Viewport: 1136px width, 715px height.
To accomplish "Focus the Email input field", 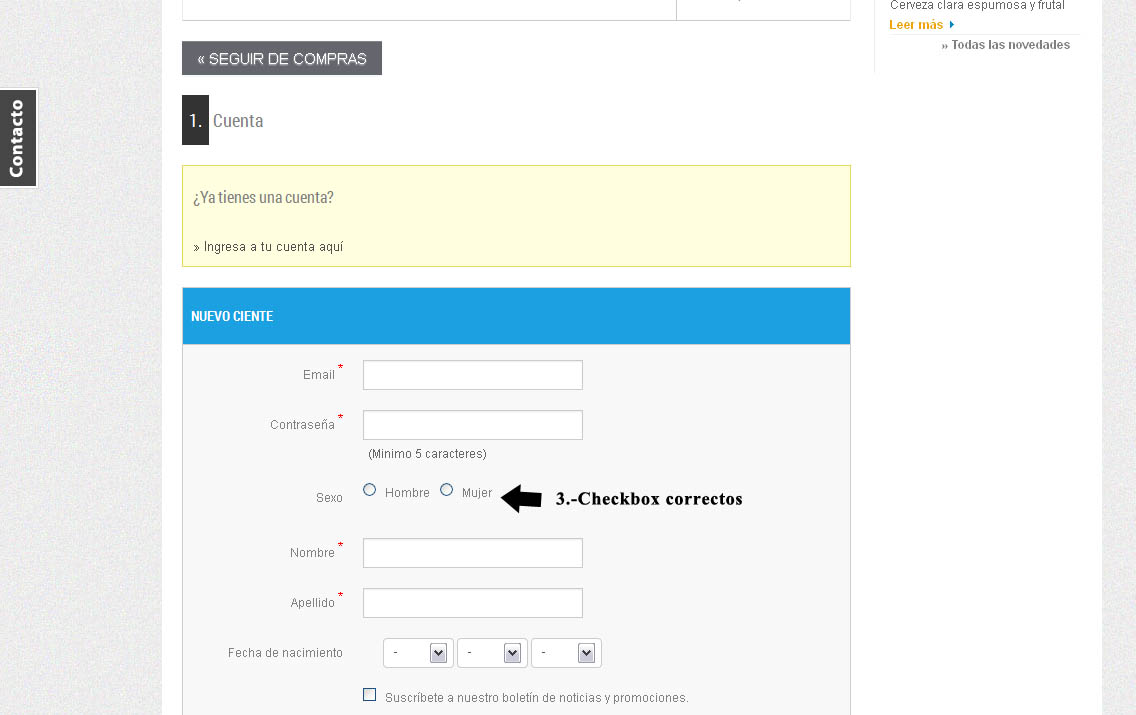I will (472, 375).
